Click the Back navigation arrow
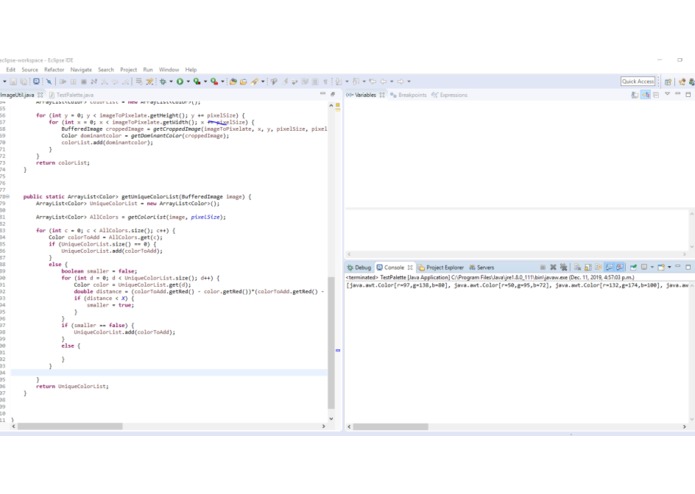Image resolution: width=695 pixels, height=494 pixels. click(x=383, y=82)
